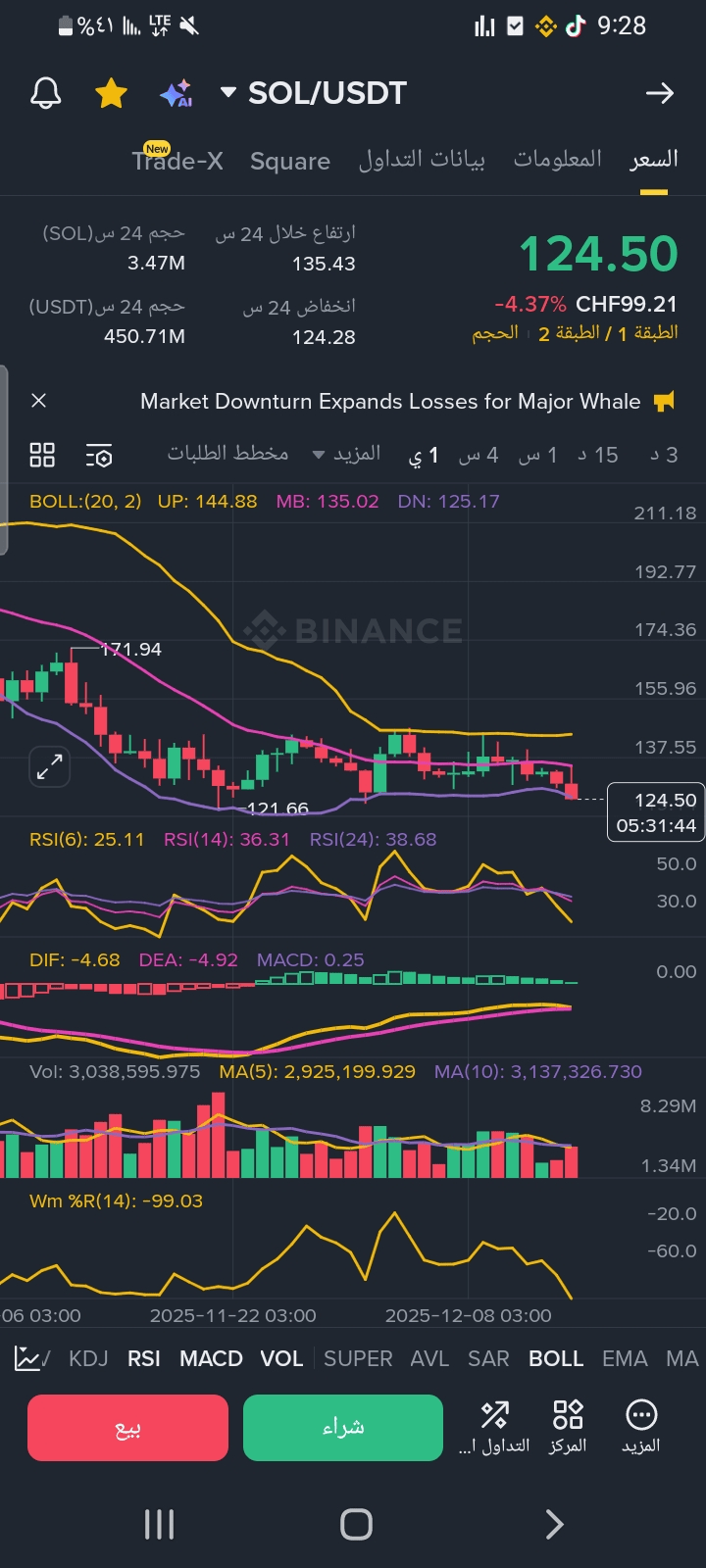Toggle the MA indicator
The width and height of the screenshot is (706, 1568).
point(682,1358)
